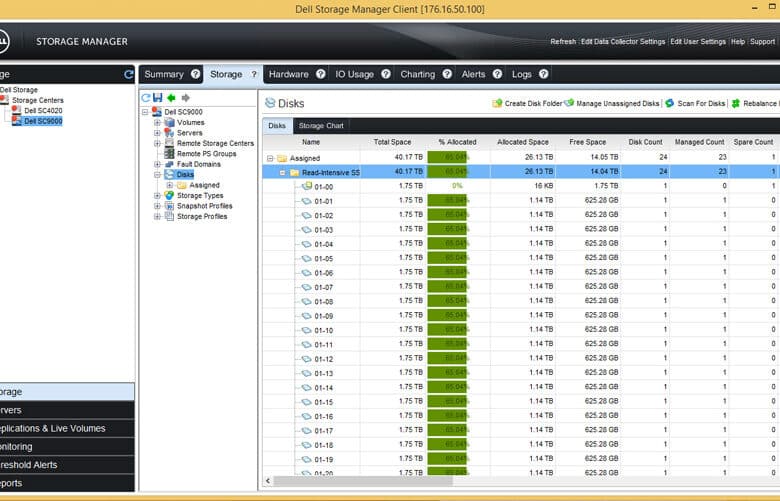
Task: Open the help icon next to the Storage tab
Action: click(254, 74)
